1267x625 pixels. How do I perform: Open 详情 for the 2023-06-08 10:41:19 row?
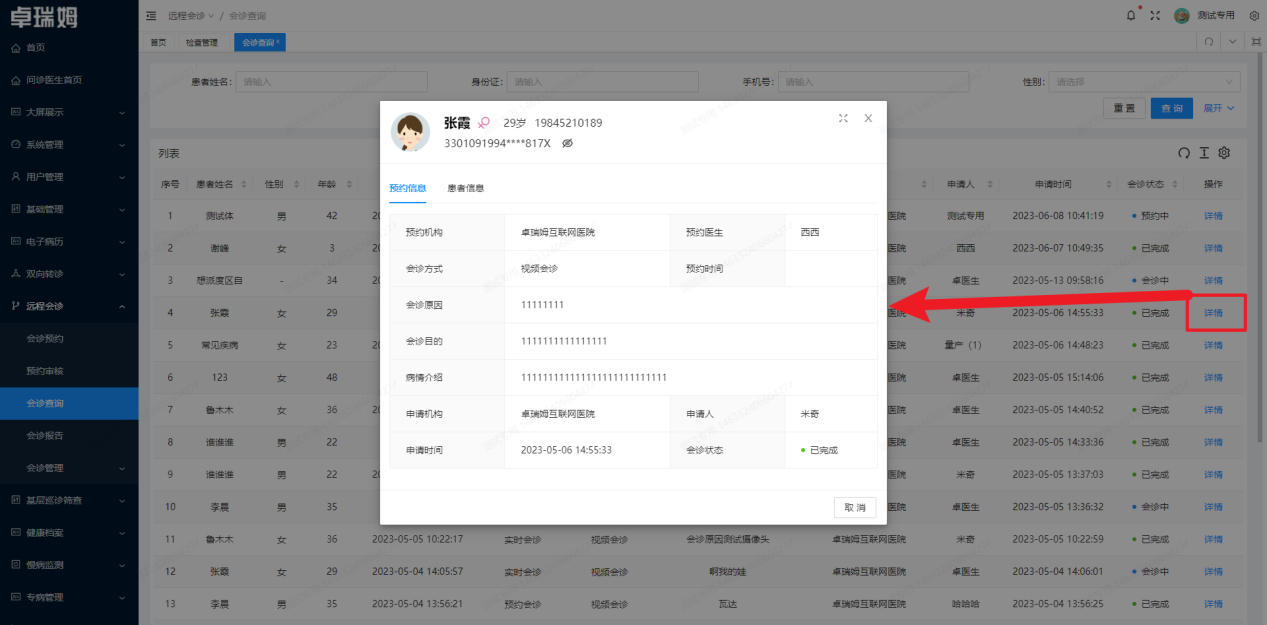pyautogui.click(x=1213, y=216)
